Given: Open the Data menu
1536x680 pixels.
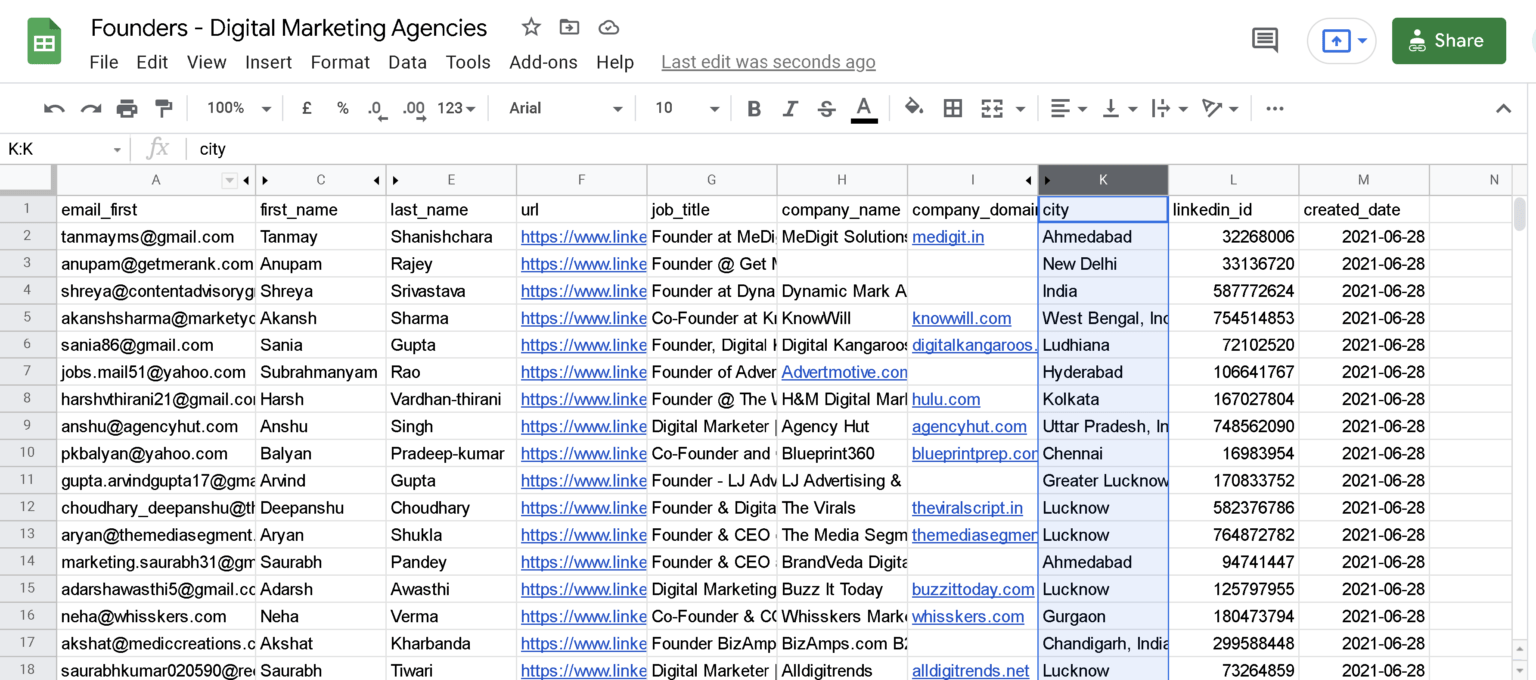Looking at the screenshot, I should point(407,62).
